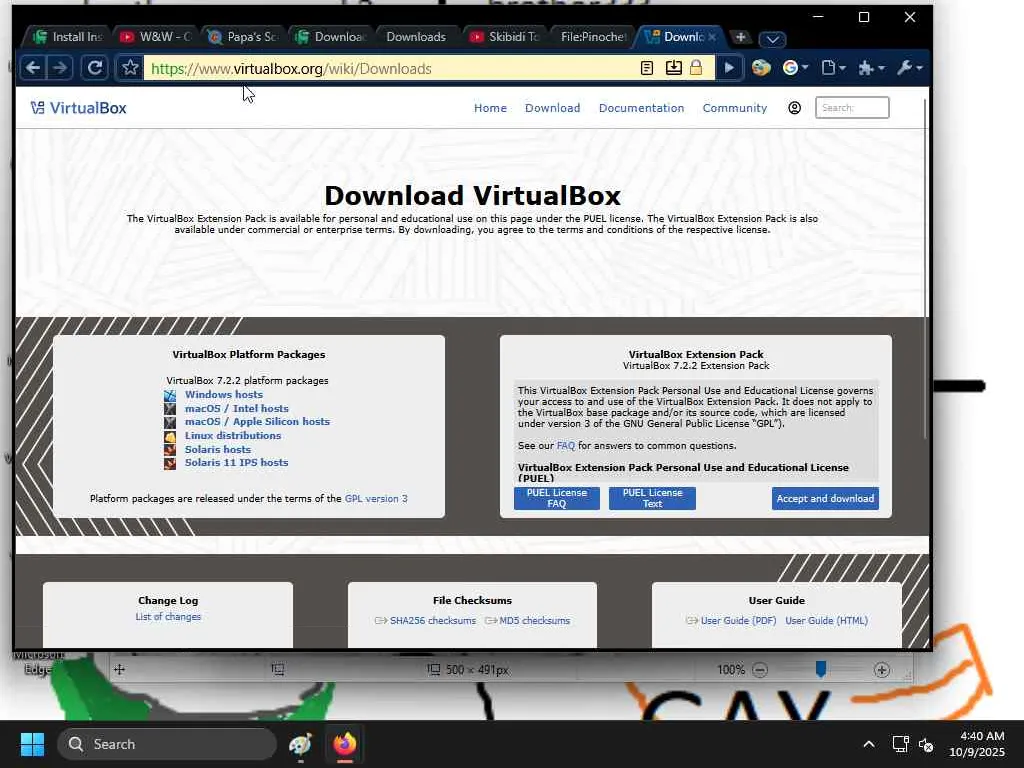This screenshot has width=1024, height=768.
Task: Open the GPL version 3 link
Action: click(x=376, y=498)
